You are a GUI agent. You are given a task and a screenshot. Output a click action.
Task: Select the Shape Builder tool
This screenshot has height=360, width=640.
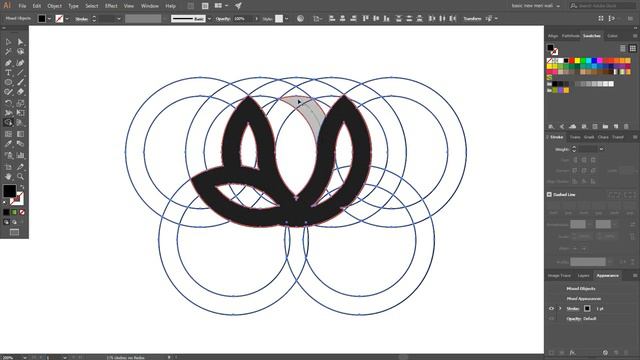coord(8,122)
